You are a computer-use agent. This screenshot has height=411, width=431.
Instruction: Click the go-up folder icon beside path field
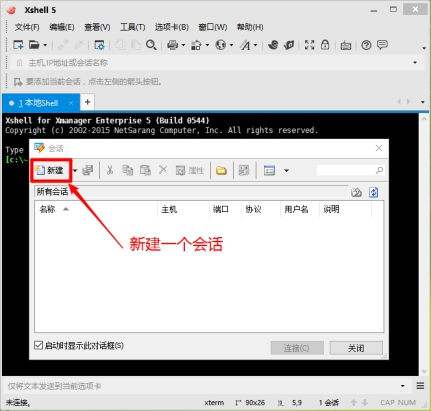356,192
